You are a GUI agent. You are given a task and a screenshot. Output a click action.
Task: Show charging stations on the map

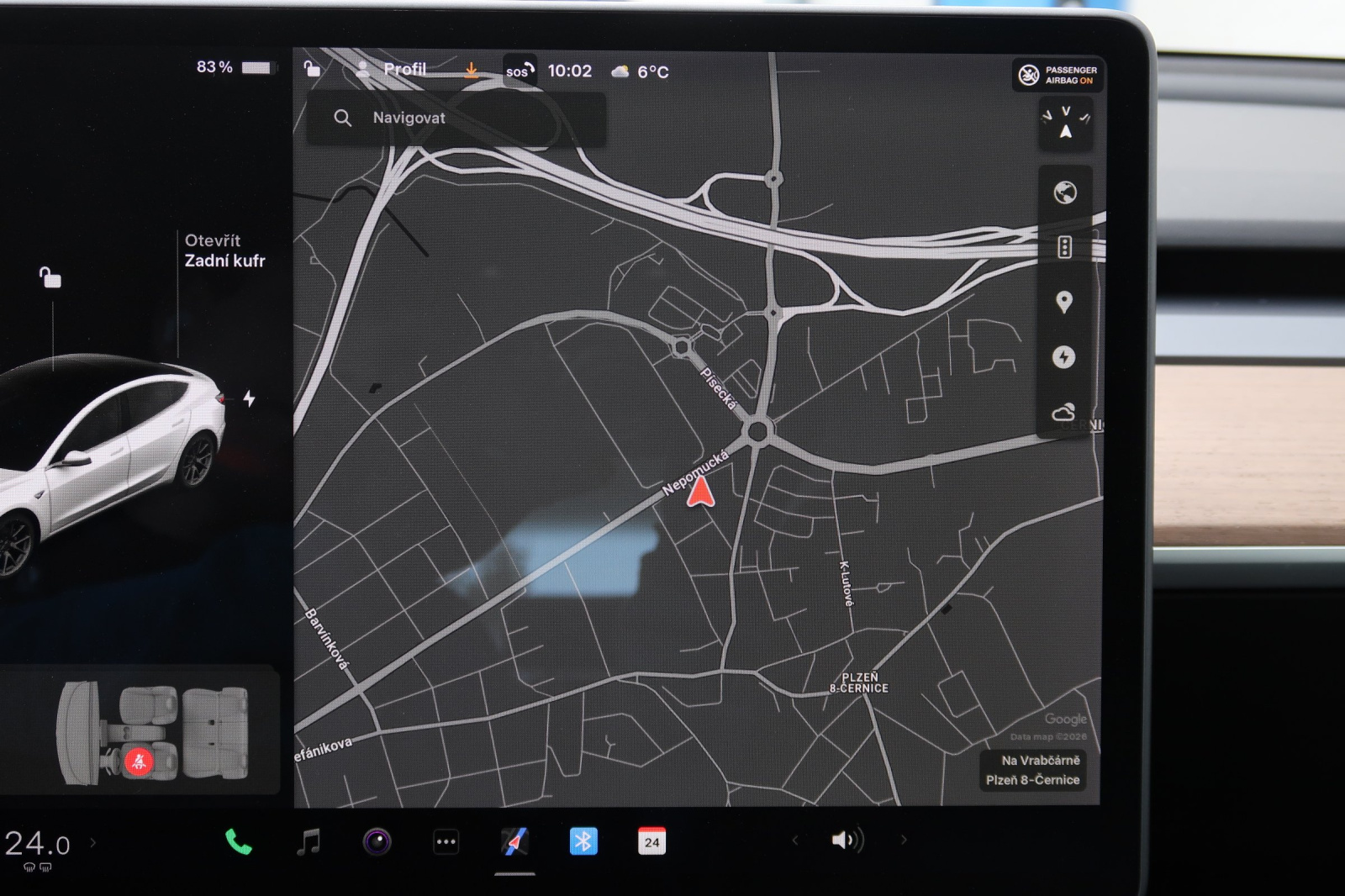[1063, 357]
